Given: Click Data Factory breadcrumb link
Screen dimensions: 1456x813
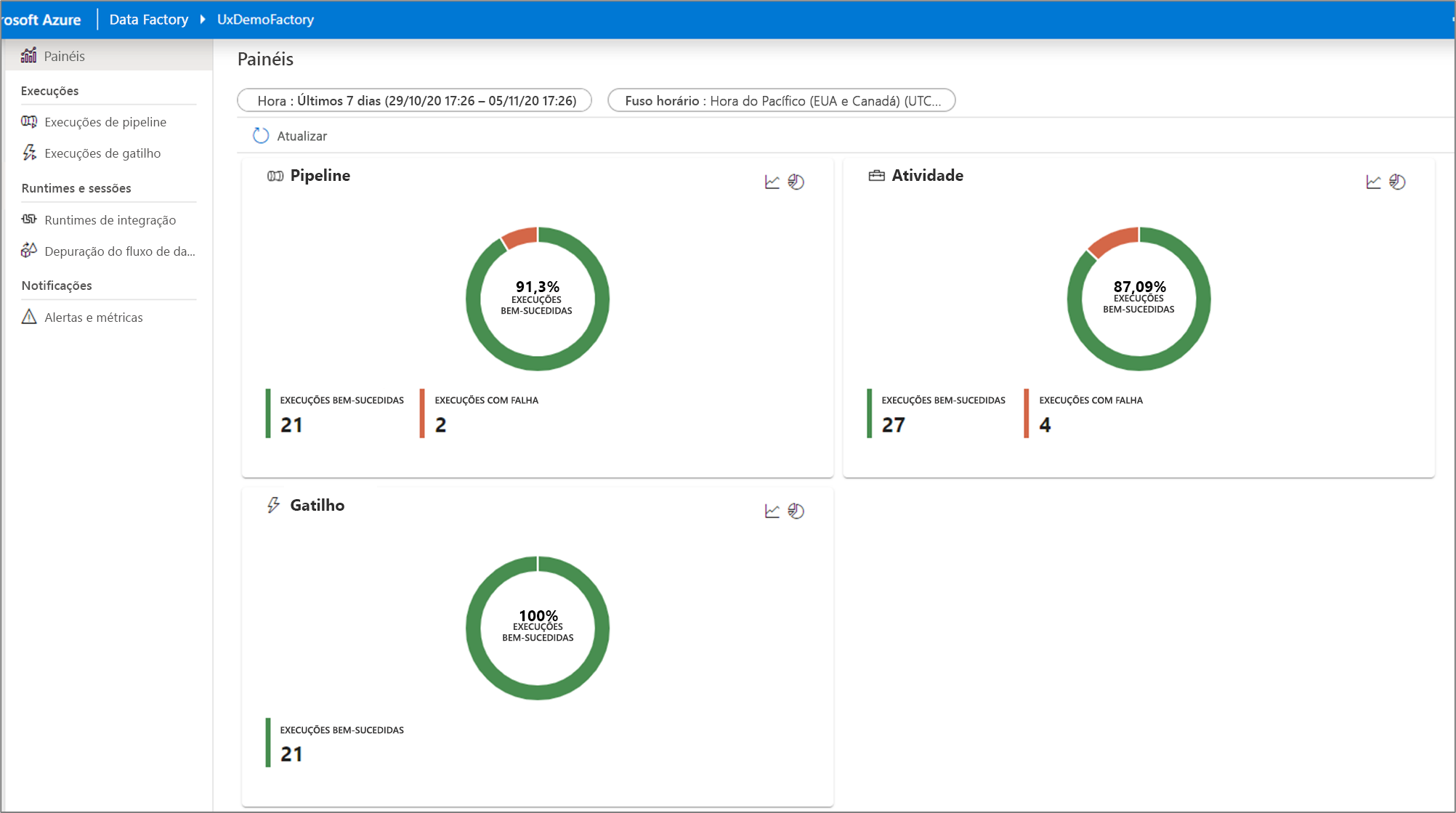Looking at the screenshot, I should pos(148,19).
